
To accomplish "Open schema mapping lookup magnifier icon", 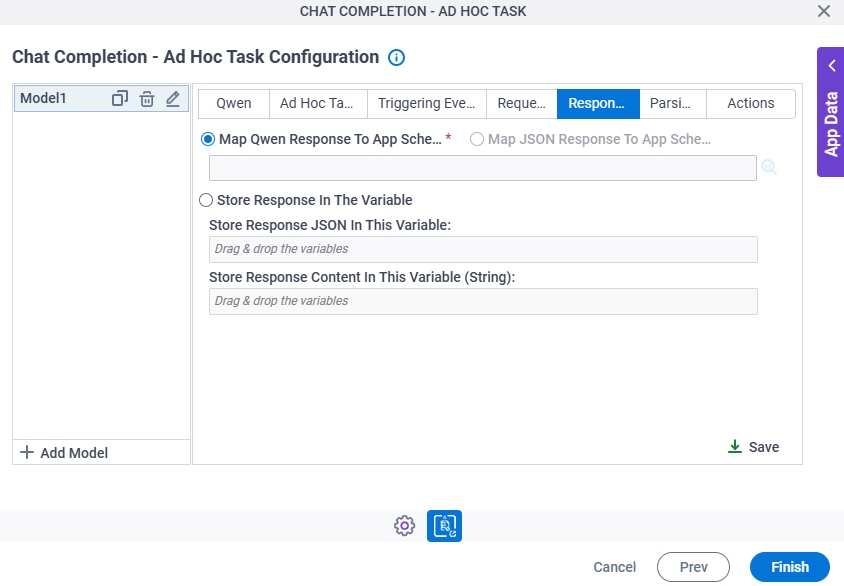I will (769, 167).
